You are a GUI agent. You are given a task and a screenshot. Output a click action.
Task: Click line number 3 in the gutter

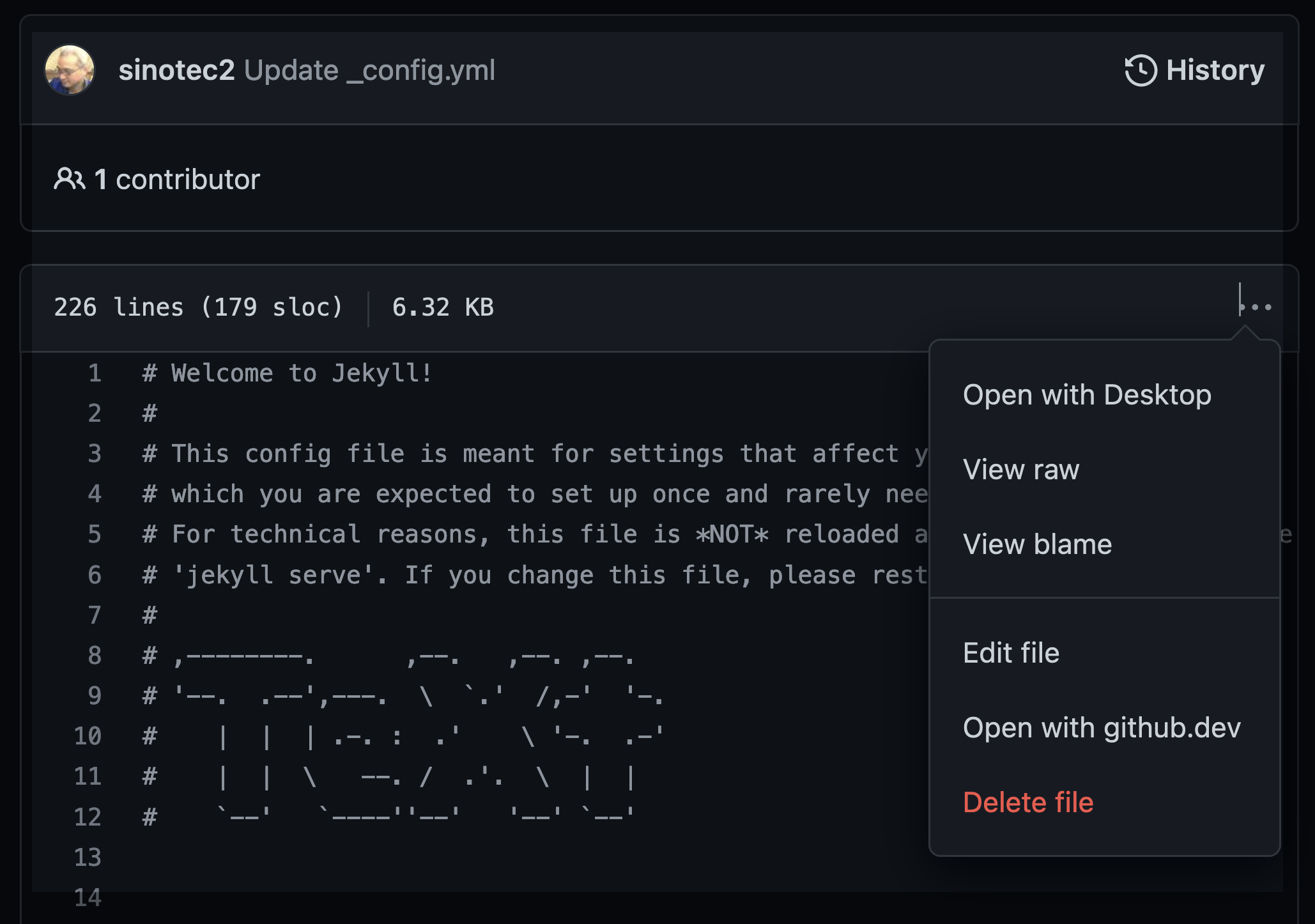[x=95, y=454]
